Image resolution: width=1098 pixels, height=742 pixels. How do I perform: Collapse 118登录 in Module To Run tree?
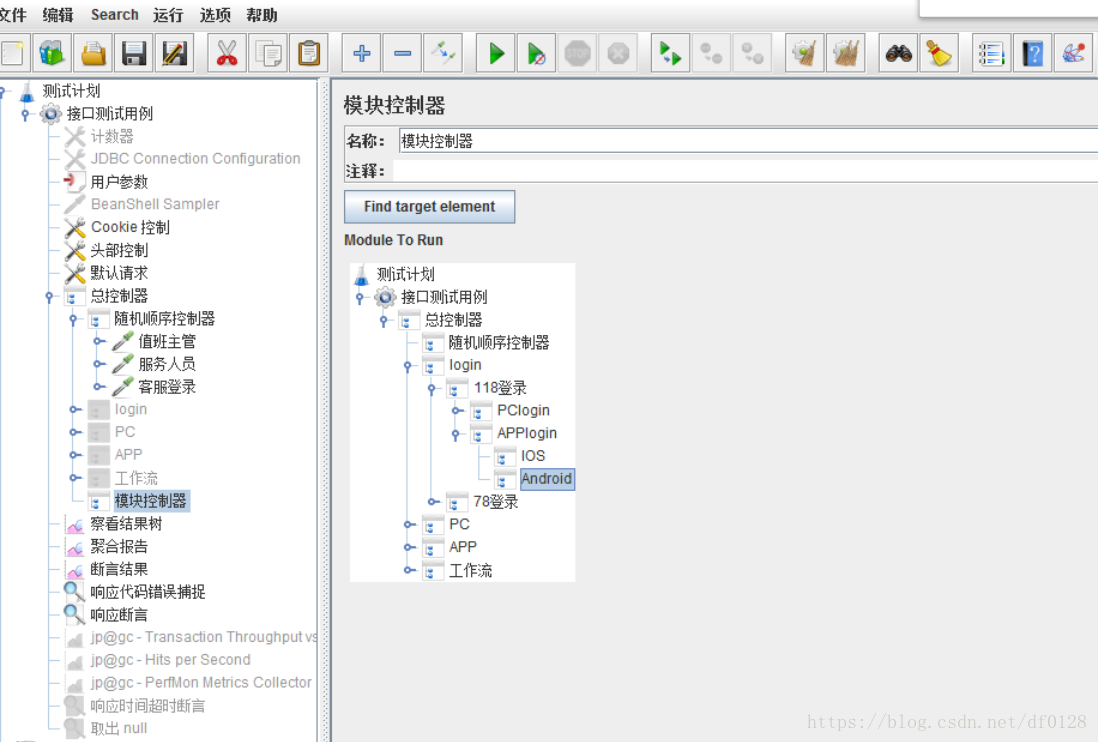pos(431,388)
